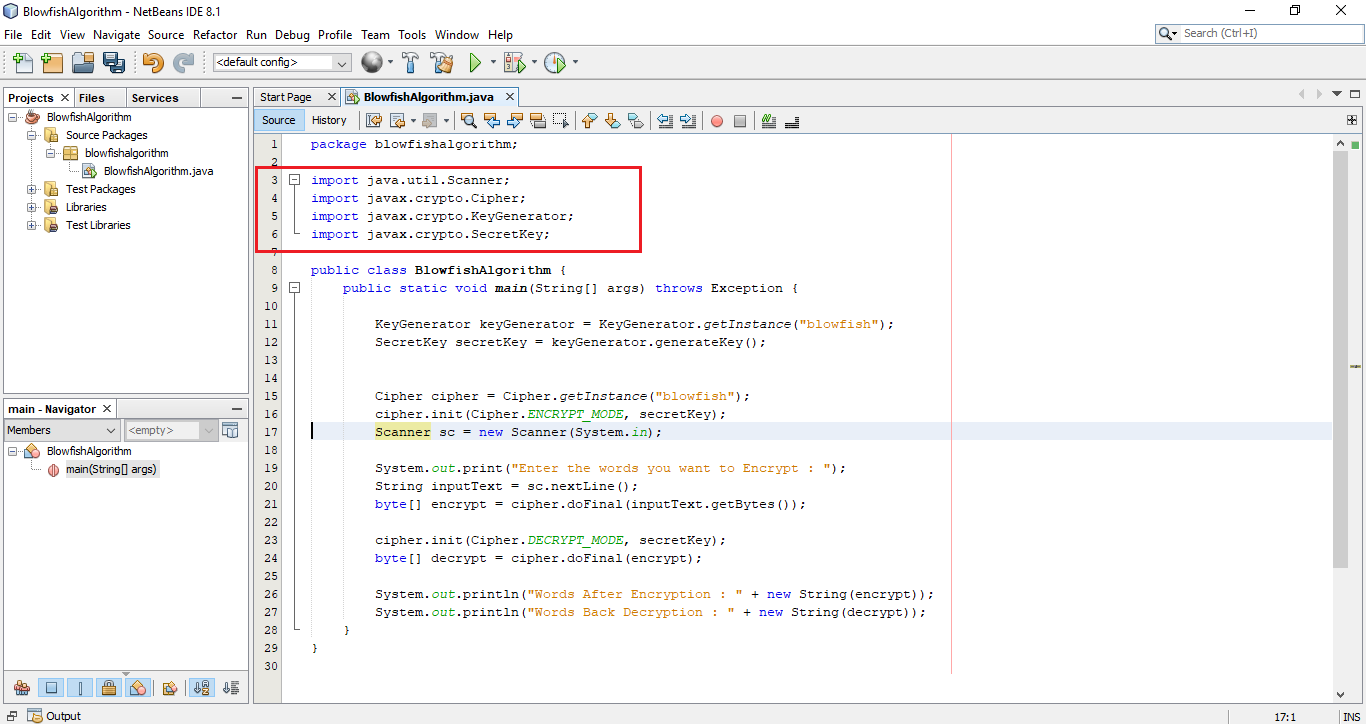This screenshot has width=1366, height=724.
Task: Open the Output window
Action: [x=62, y=716]
